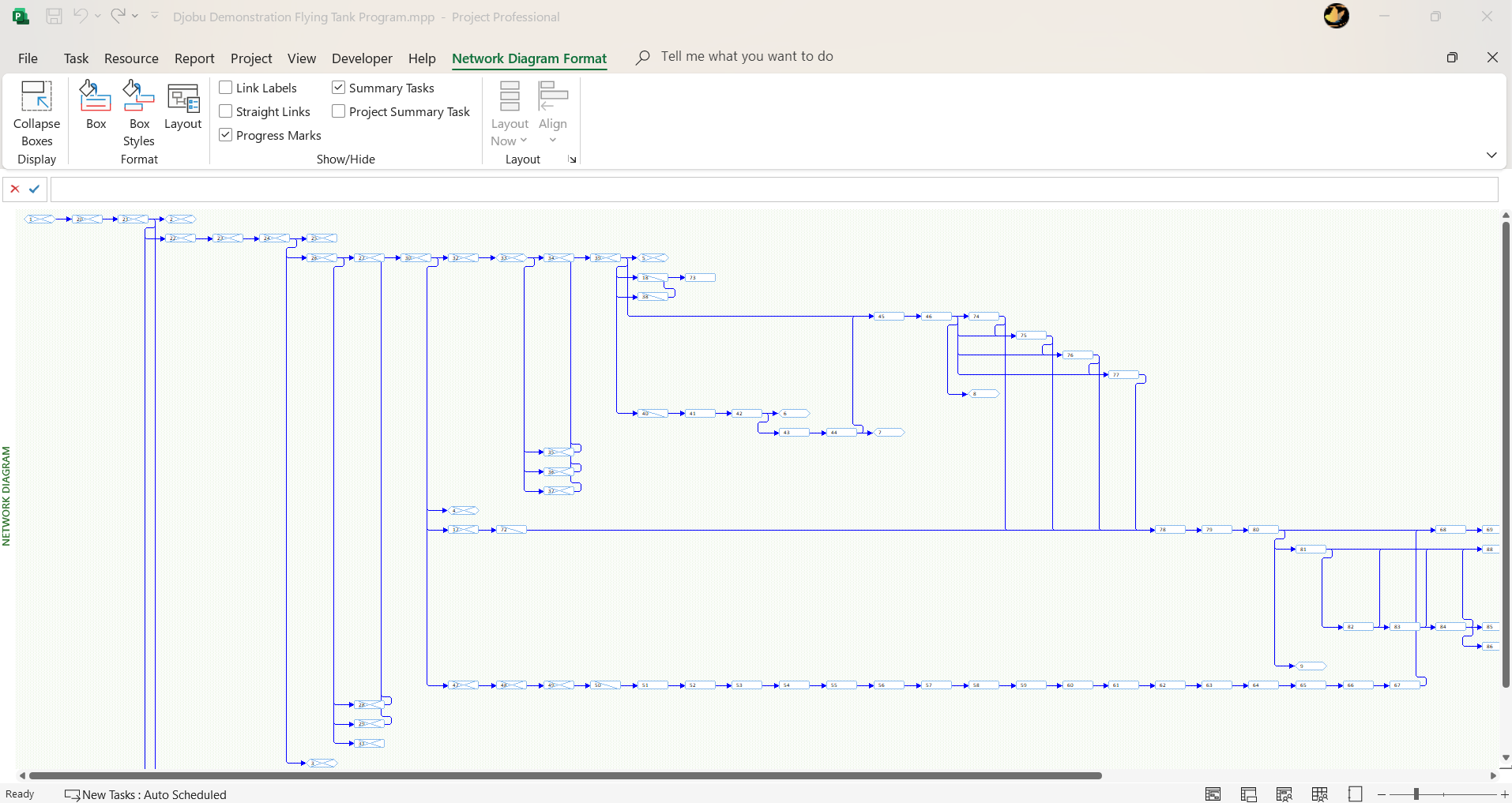The image size is (1512, 803).
Task: Open the File menu
Action: (x=28, y=58)
